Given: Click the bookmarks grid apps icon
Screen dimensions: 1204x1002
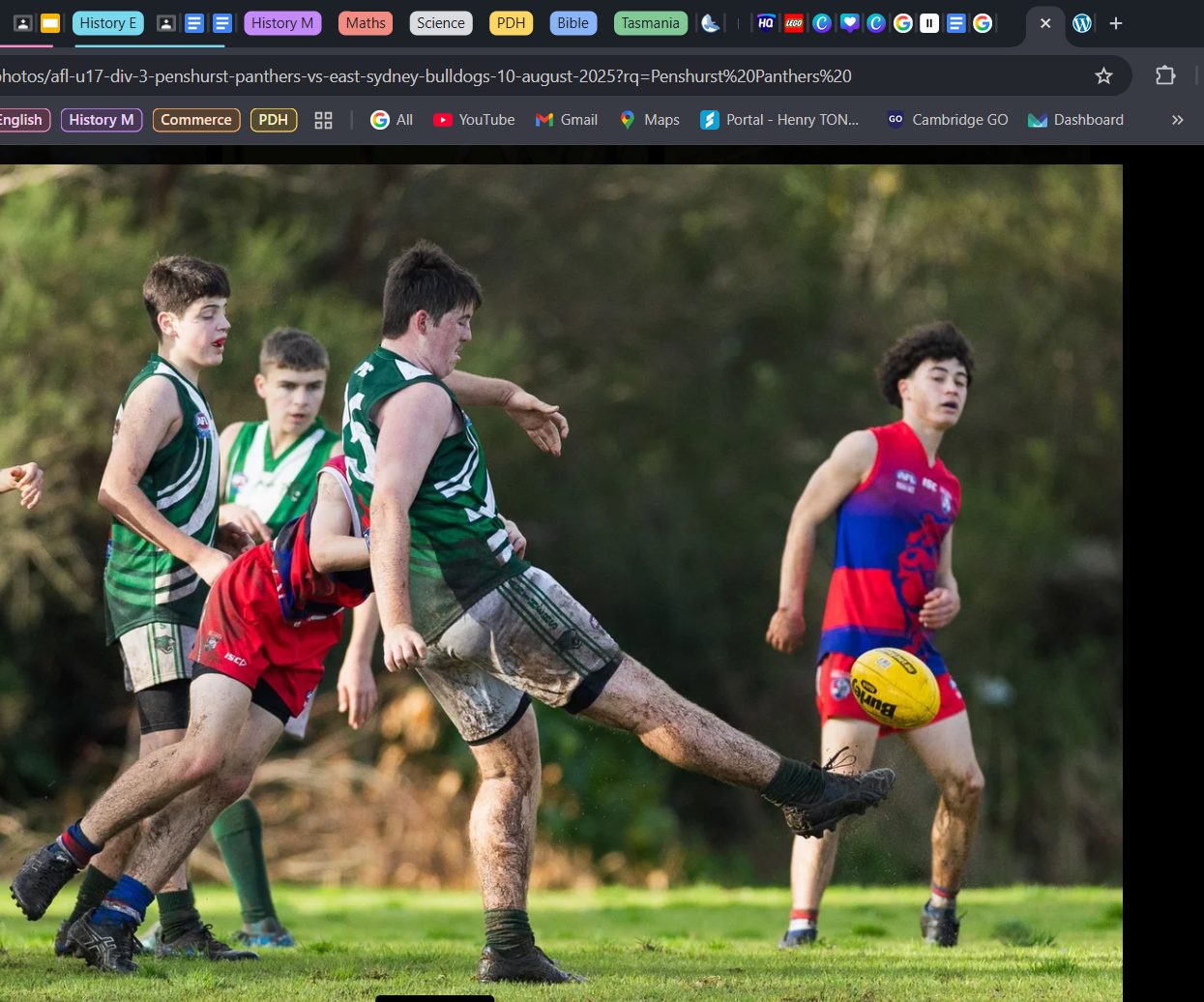Looking at the screenshot, I should click(x=323, y=120).
